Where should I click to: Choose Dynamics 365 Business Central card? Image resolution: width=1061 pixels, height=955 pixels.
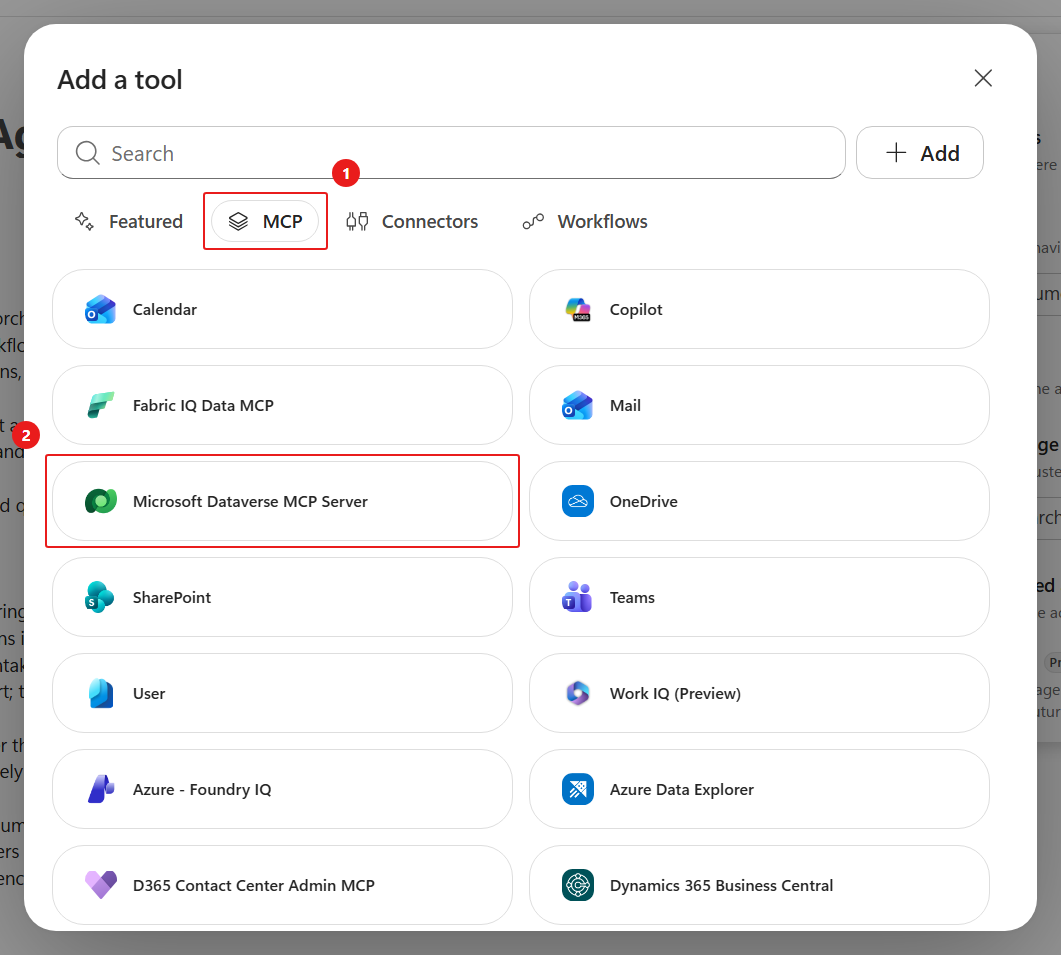(x=759, y=885)
